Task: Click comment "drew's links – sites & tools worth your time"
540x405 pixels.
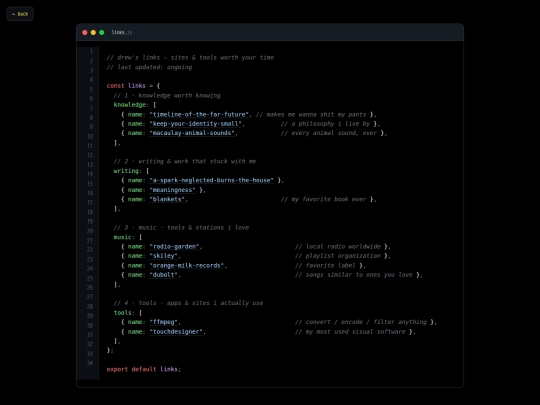Action: [x=190, y=58]
